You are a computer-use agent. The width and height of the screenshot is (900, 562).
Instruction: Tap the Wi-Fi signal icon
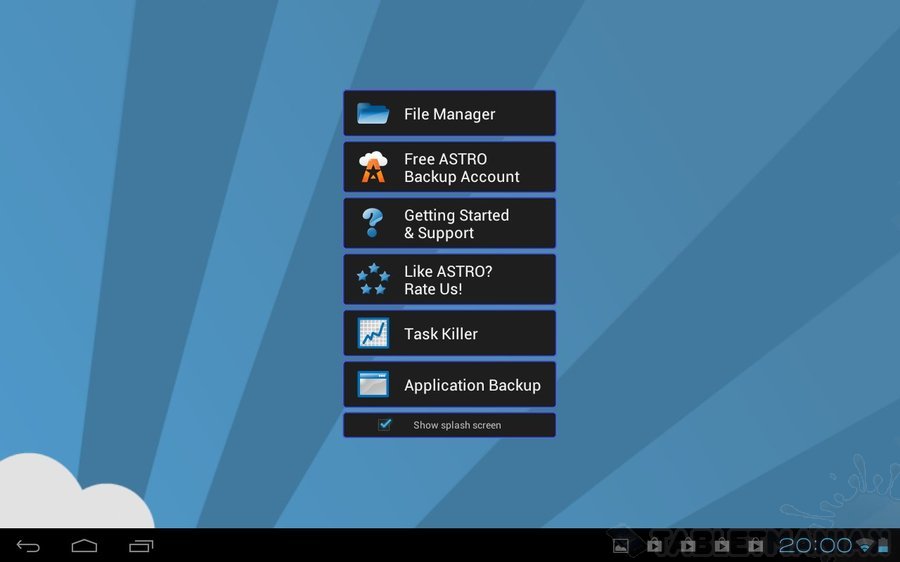pos(864,546)
